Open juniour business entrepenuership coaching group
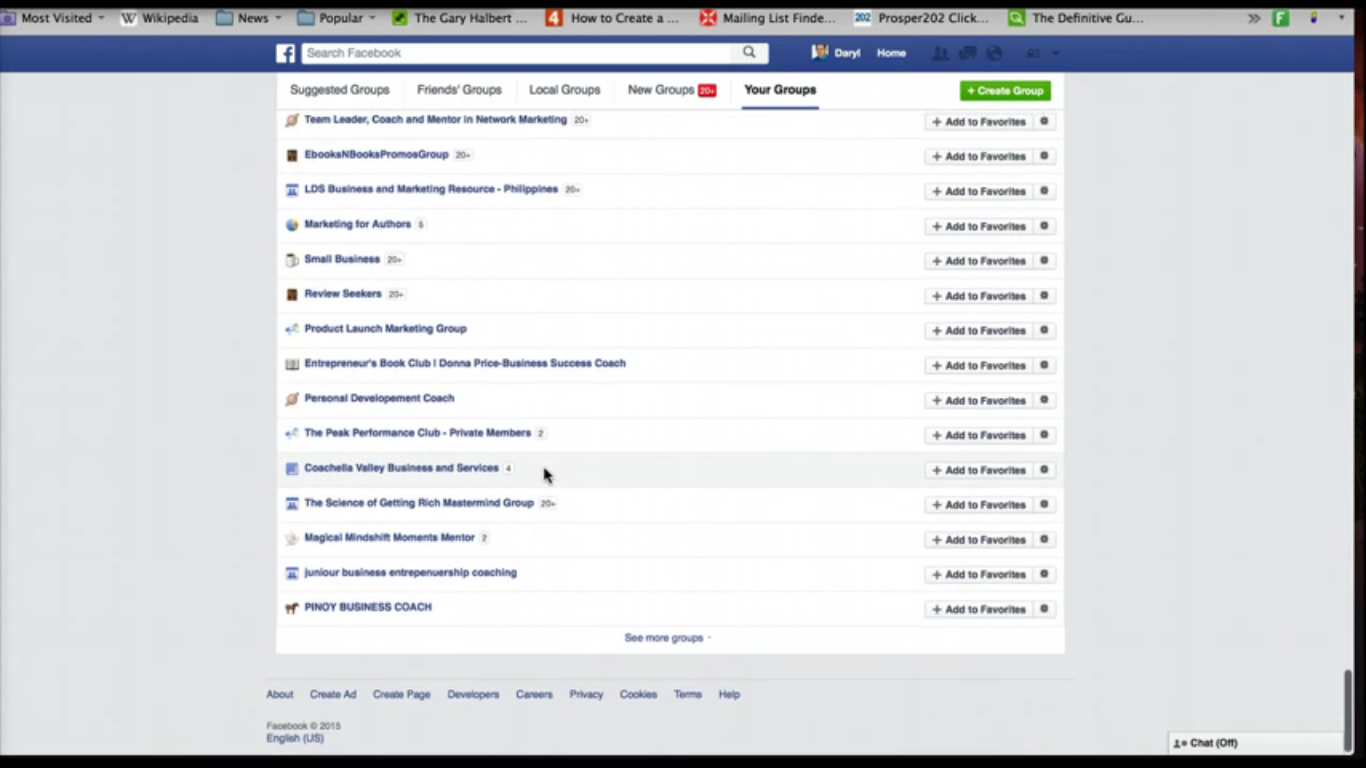This screenshot has width=1366, height=768. (x=410, y=573)
